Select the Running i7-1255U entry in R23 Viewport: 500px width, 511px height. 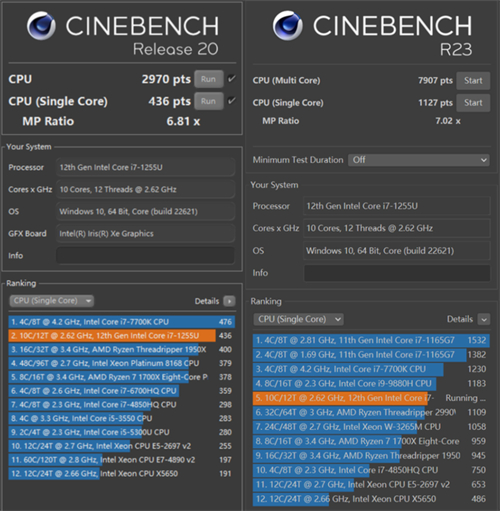(x=371, y=398)
